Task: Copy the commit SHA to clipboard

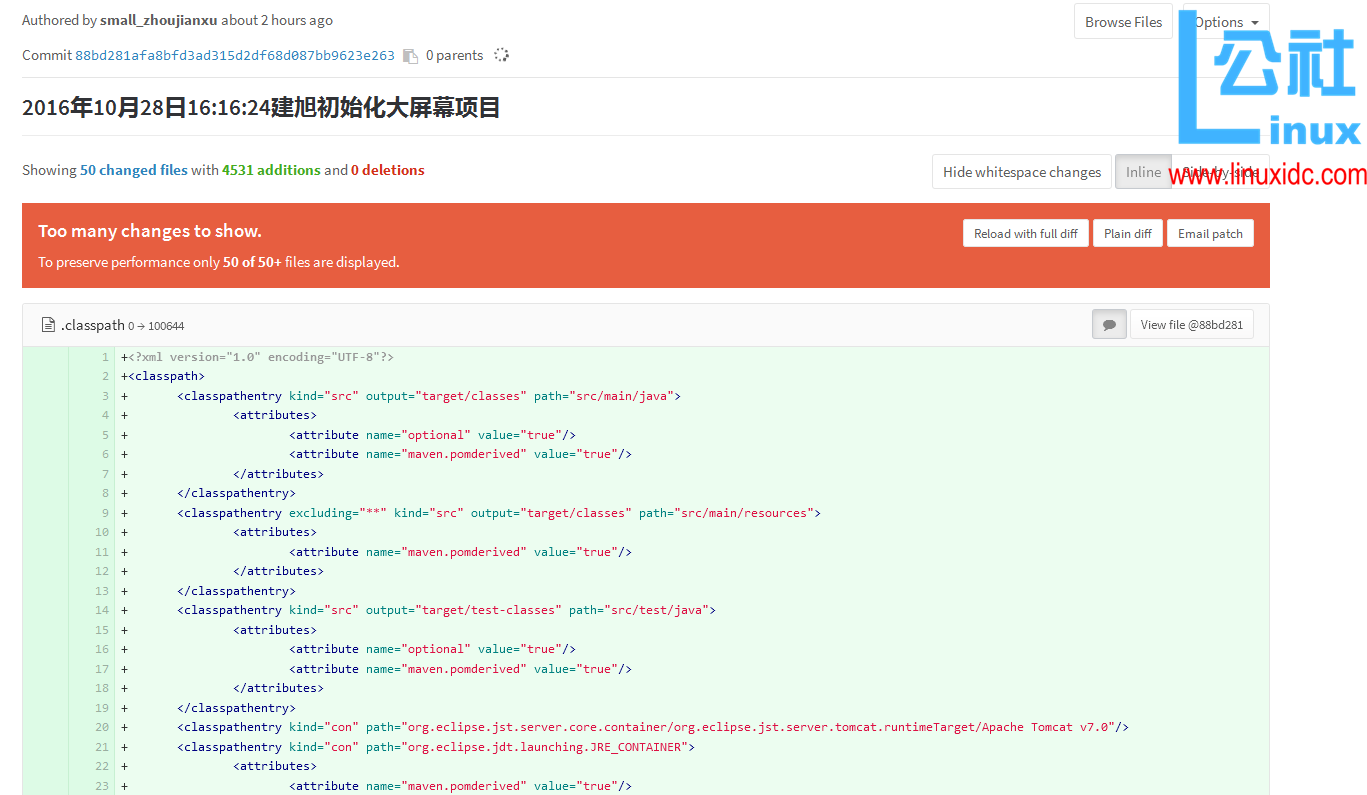Action: click(410, 56)
